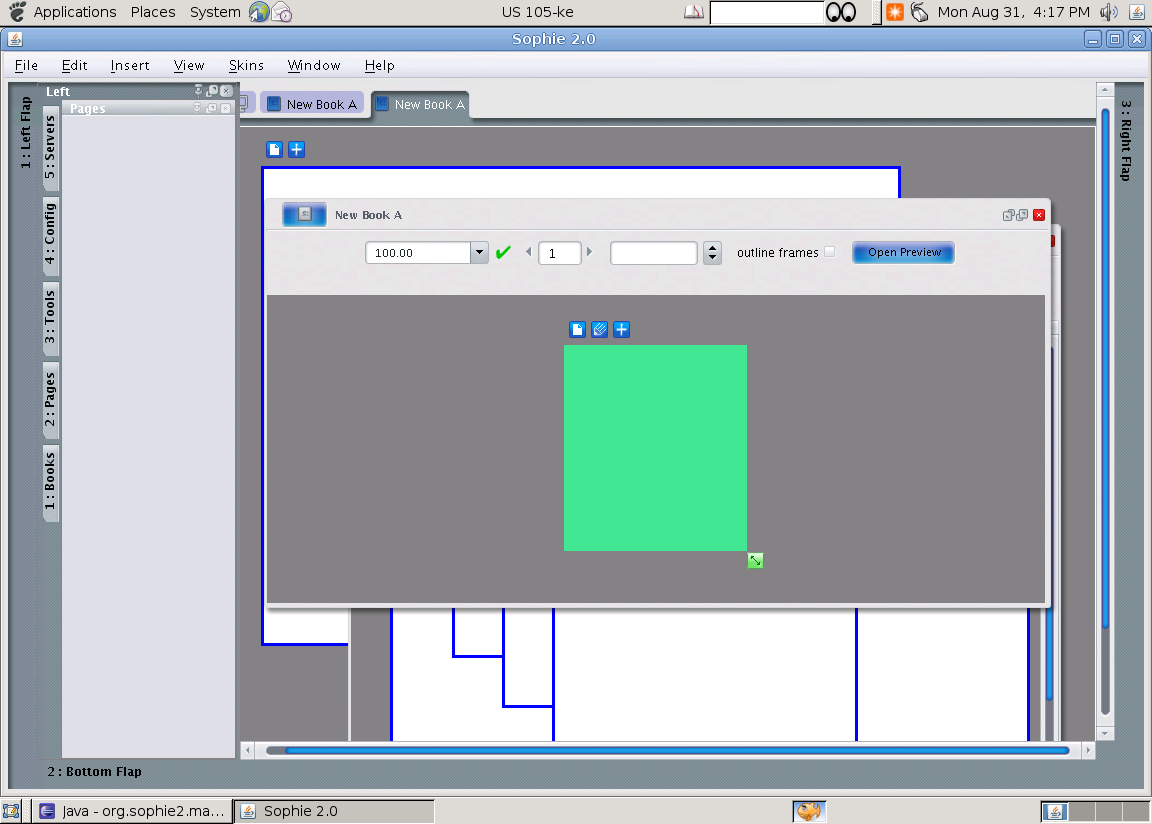Click the horizontal scrollbar thumb at bottom
The image size is (1152, 824).
point(676,750)
